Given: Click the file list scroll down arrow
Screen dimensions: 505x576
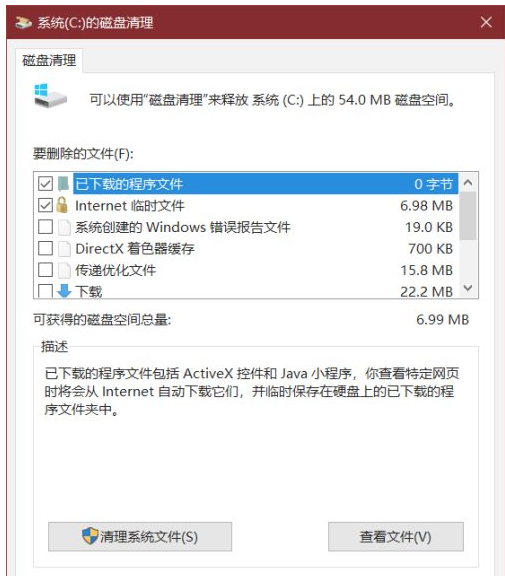Looking at the screenshot, I should click(468, 288).
